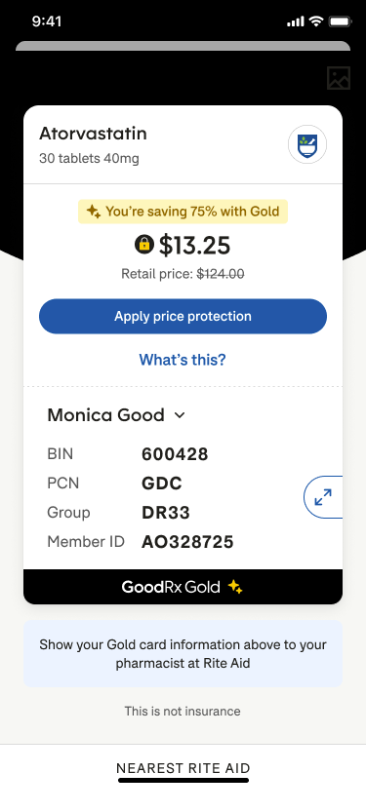Tap gold sparkle icon next to GoodRx Gold

tap(235, 587)
